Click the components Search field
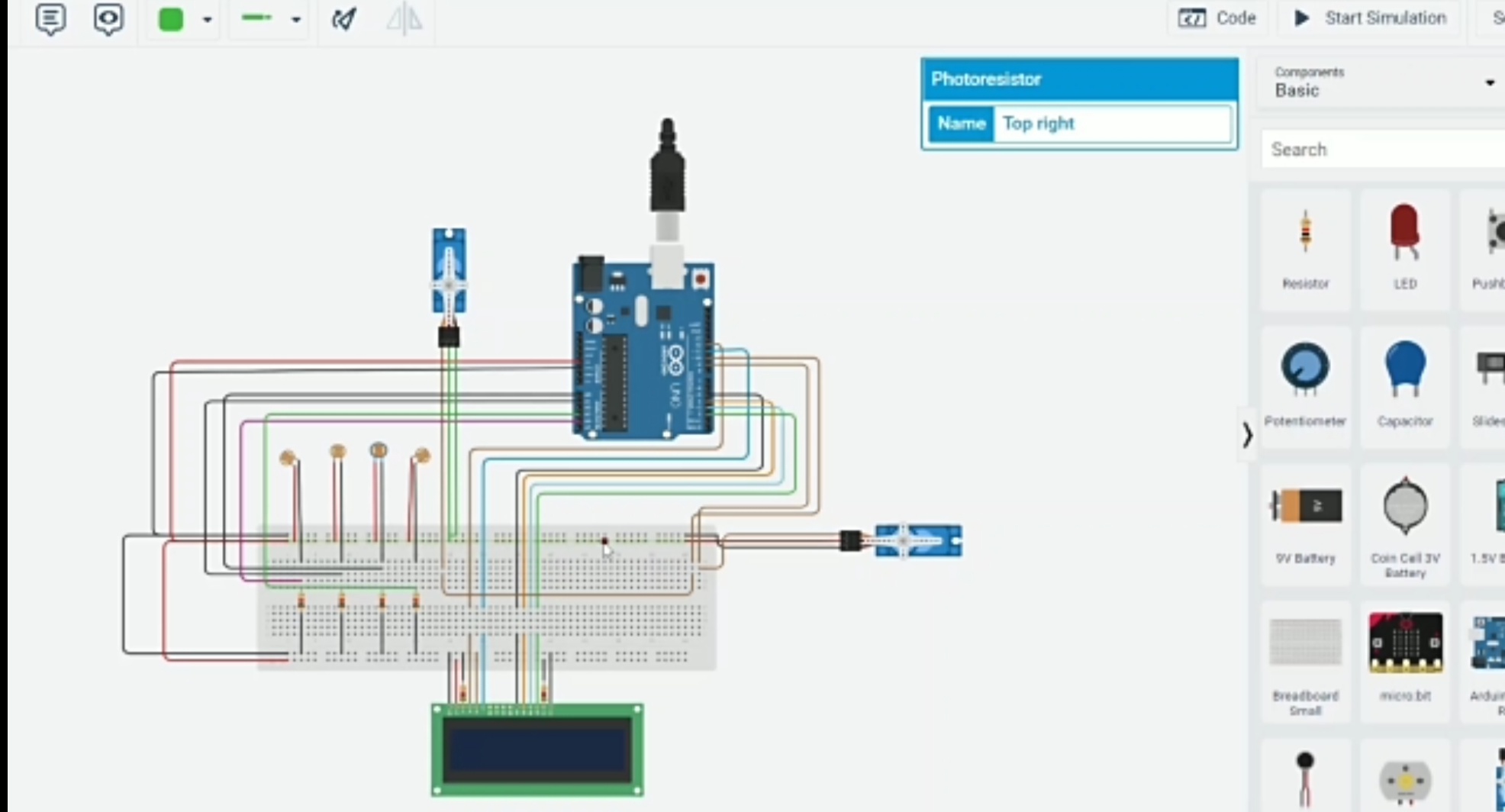 click(1383, 150)
